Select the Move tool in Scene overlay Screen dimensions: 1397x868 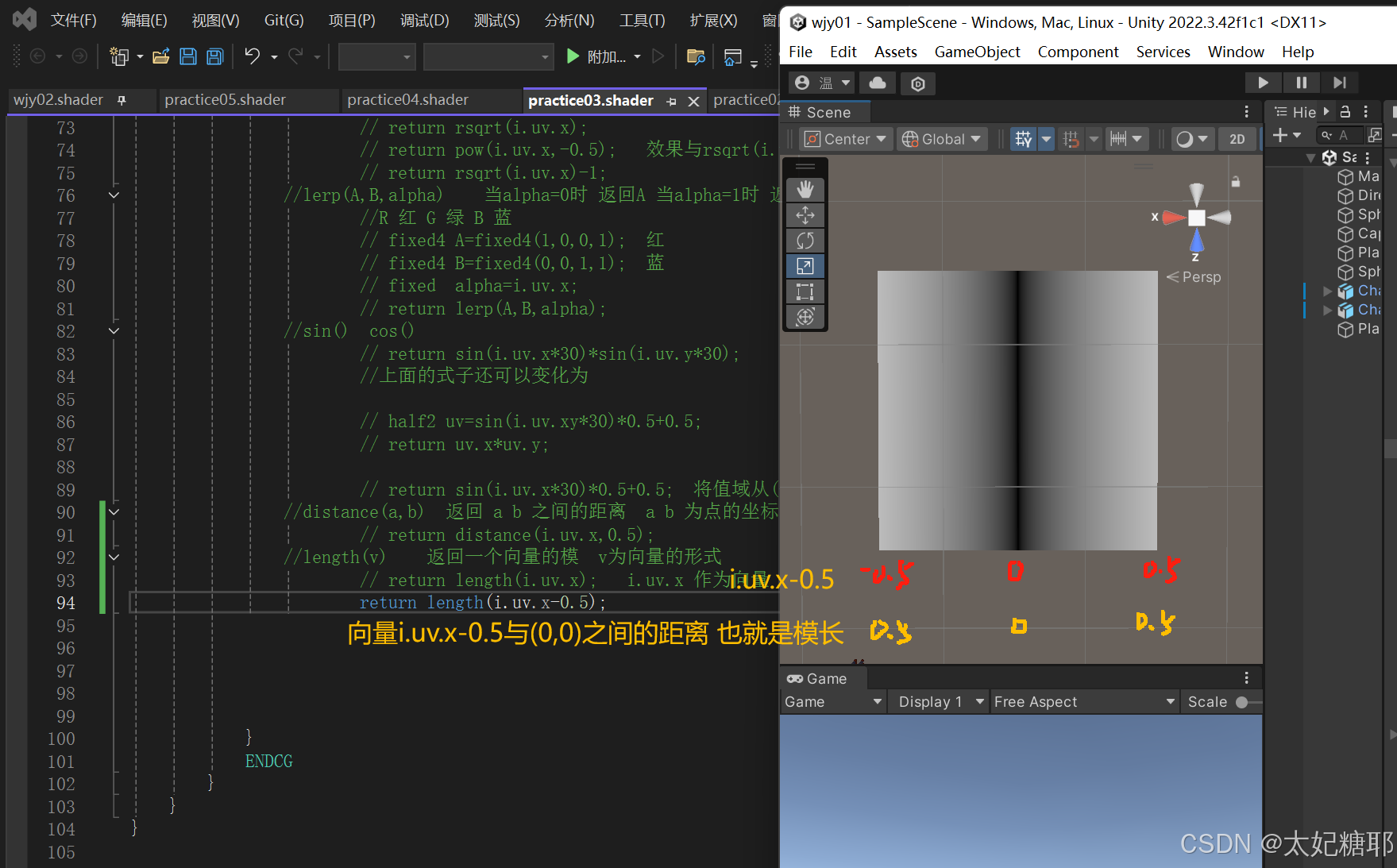pyautogui.click(x=805, y=214)
